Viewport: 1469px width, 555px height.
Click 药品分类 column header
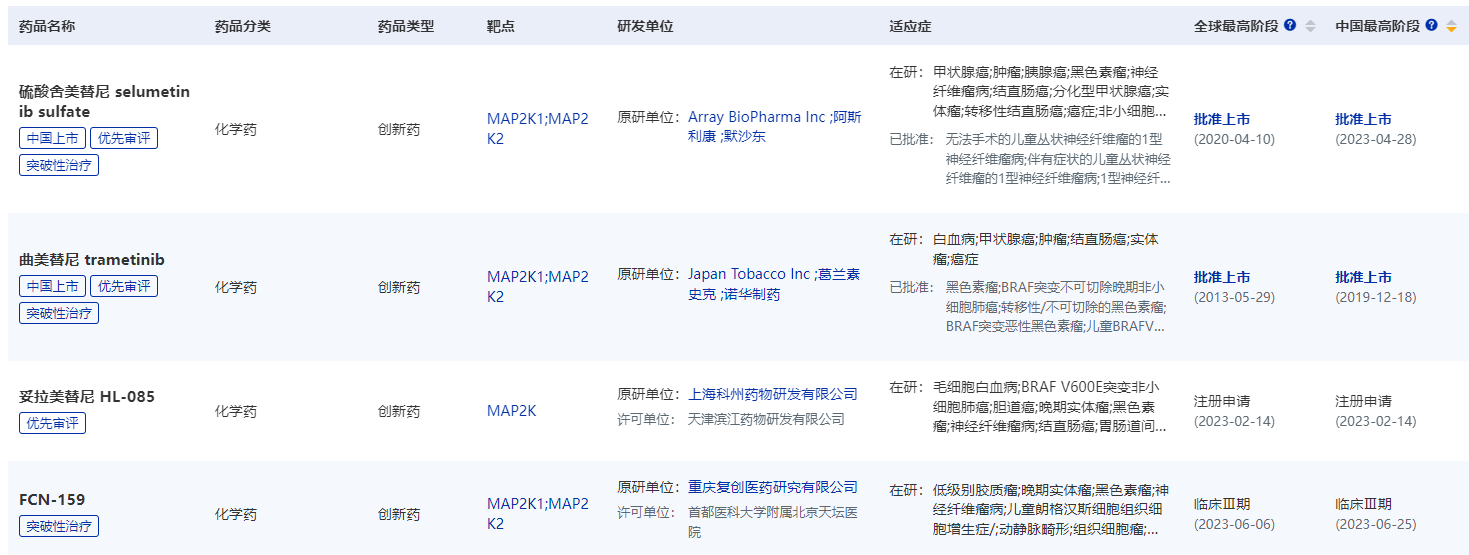pyautogui.click(x=243, y=26)
